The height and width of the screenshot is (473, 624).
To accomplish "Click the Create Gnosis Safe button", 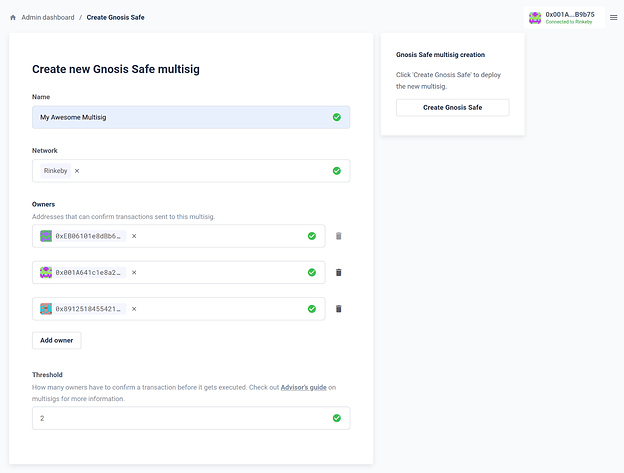I will (452, 107).
